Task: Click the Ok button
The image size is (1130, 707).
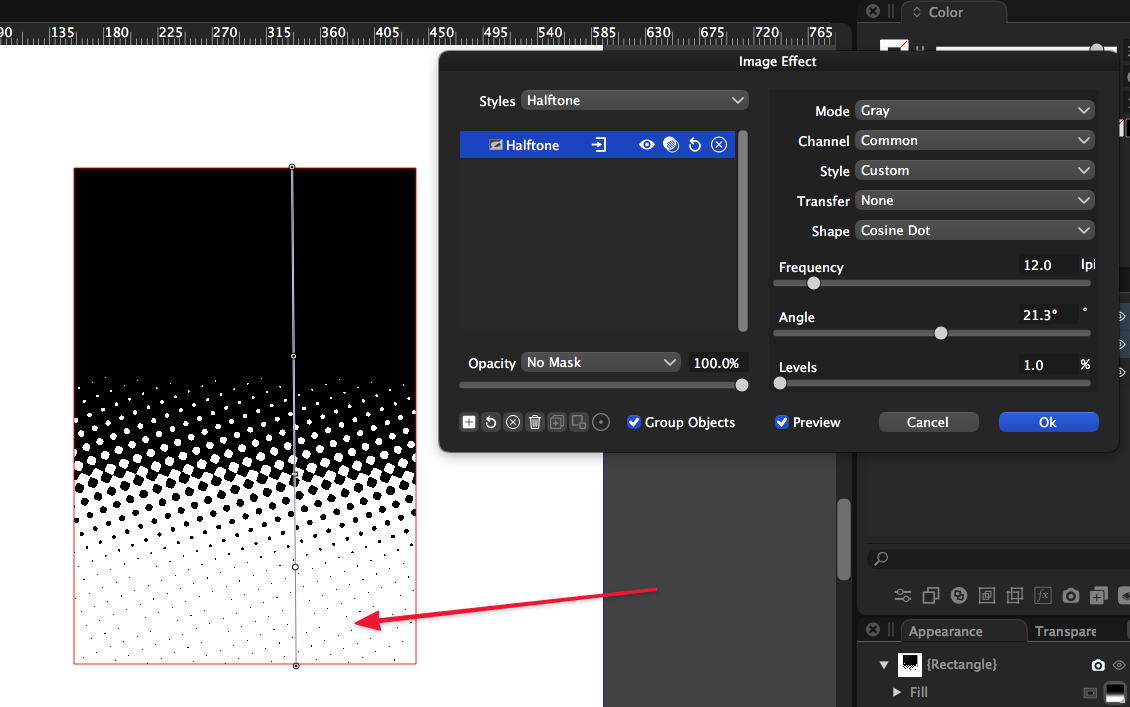Action: [1048, 423]
